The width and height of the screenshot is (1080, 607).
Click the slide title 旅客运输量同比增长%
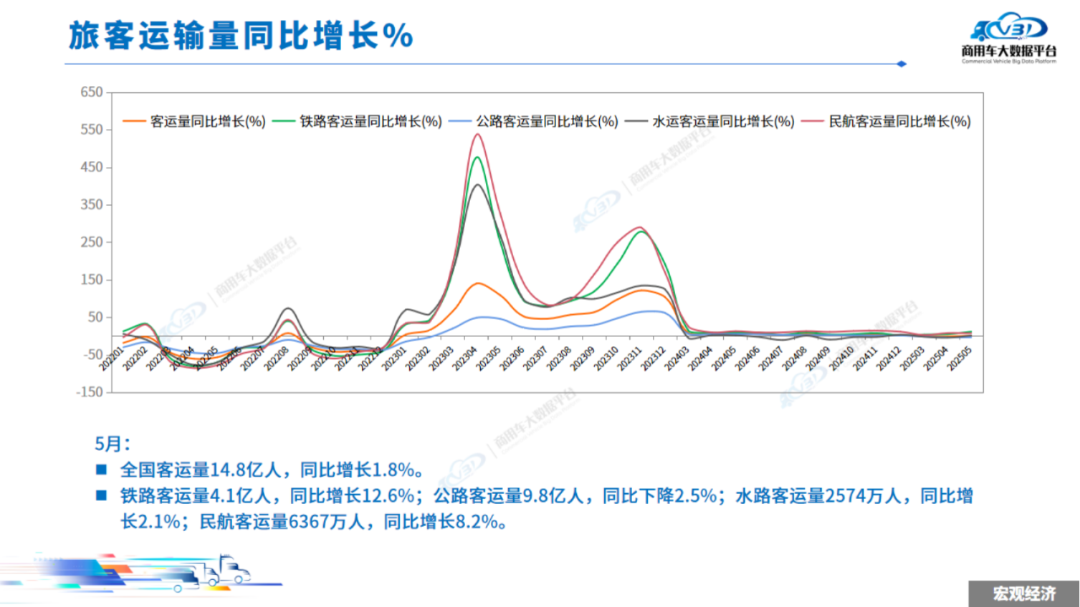click(240, 35)
